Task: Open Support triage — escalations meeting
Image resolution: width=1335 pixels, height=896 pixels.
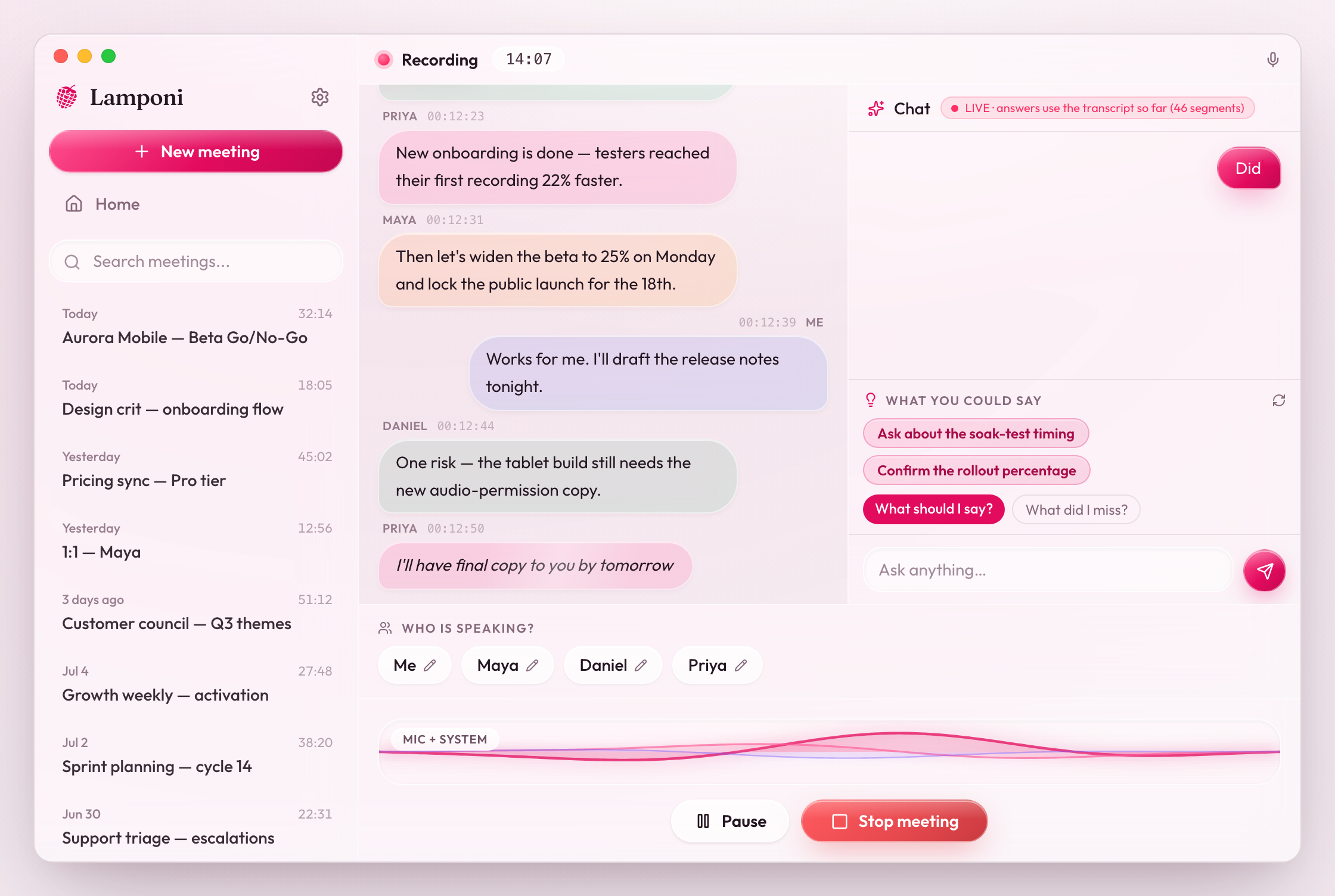Action: coord(197,827)
